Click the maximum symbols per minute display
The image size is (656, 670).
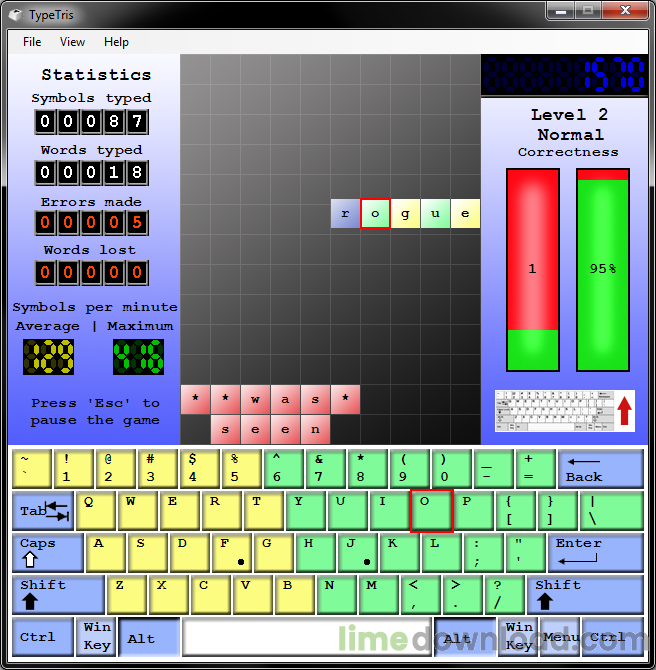click(x=138, y=357)
